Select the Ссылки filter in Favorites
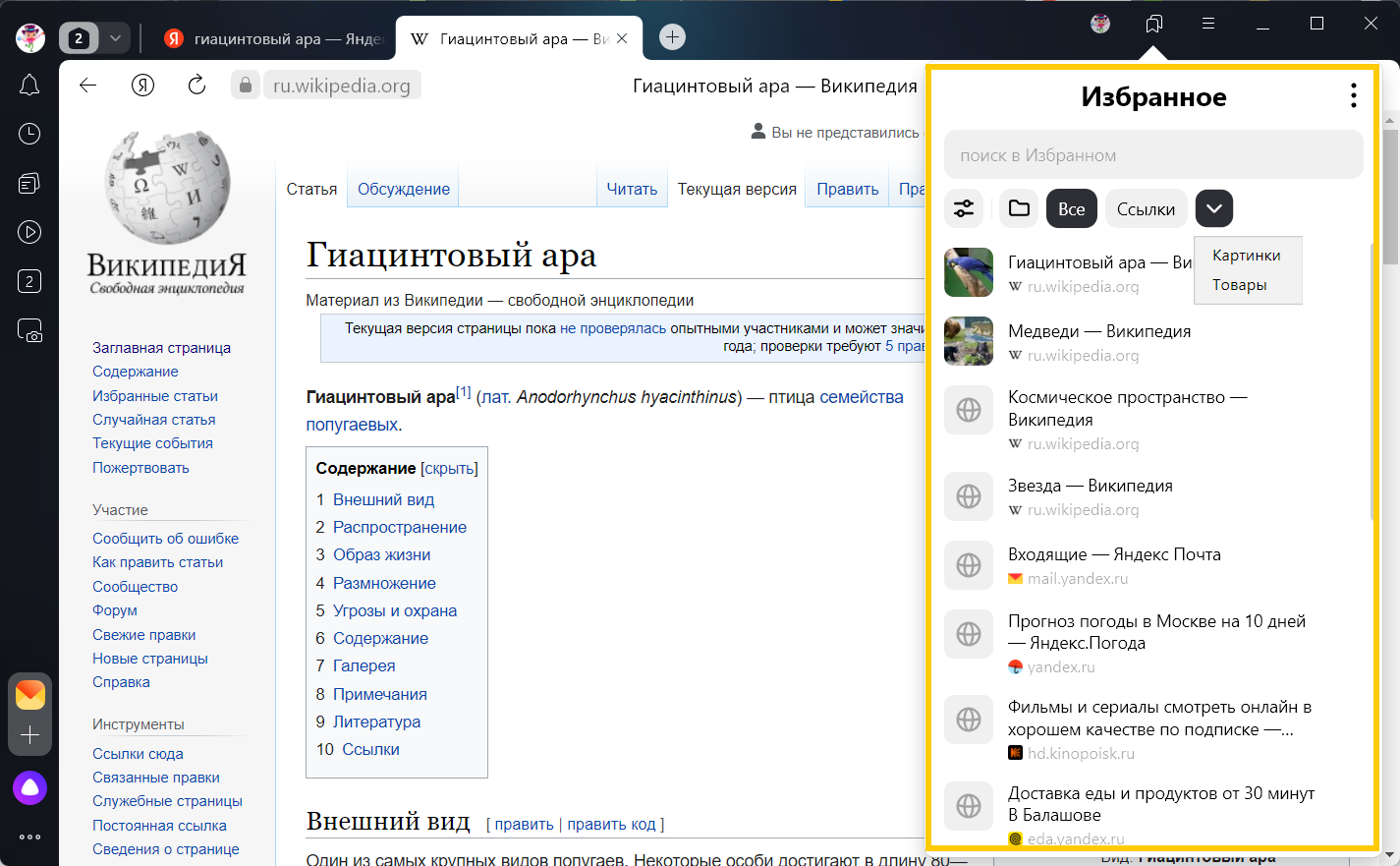Viewport: 1400px width, 866px height. [x=1147, y=208]
